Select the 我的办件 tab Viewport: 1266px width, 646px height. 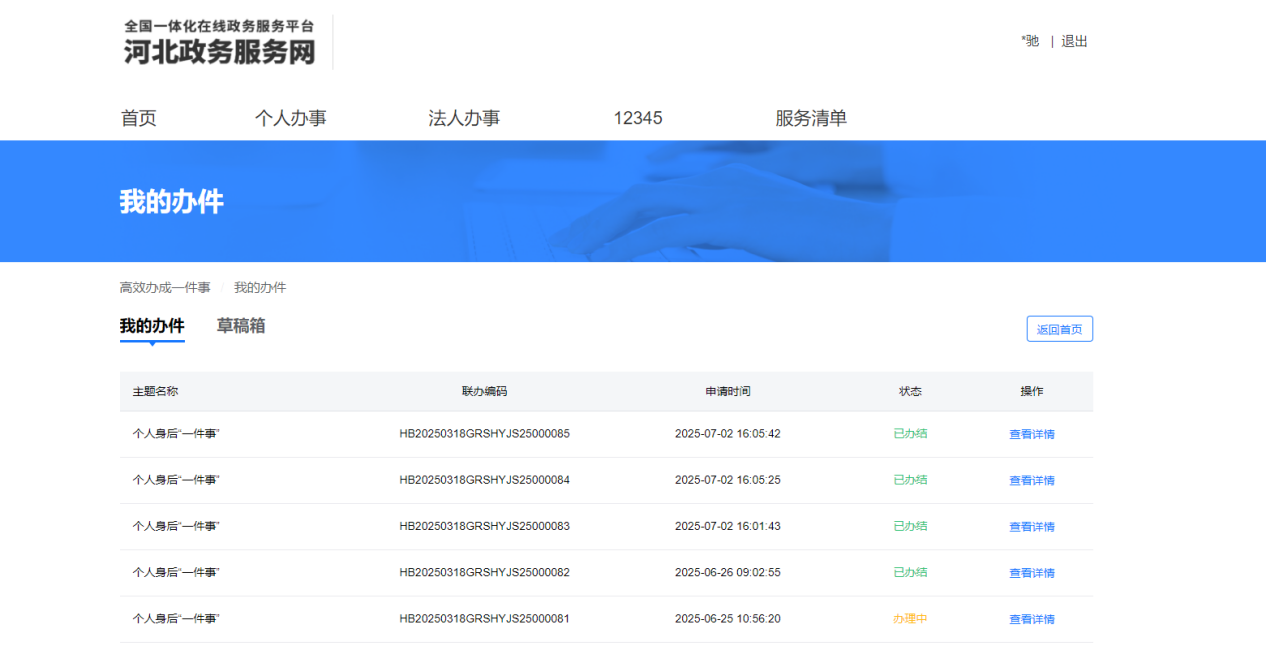(152, 326)
